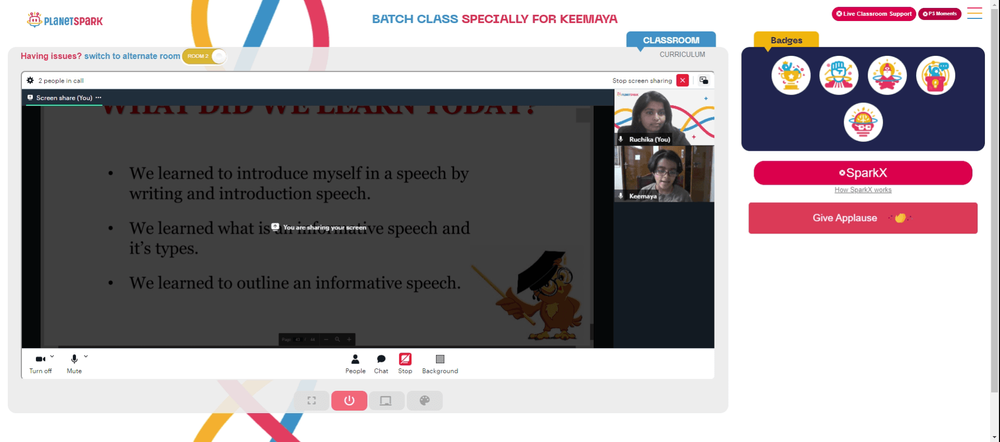Award the podium speaker badge
1000x442 pixels.
coord(936,75)
